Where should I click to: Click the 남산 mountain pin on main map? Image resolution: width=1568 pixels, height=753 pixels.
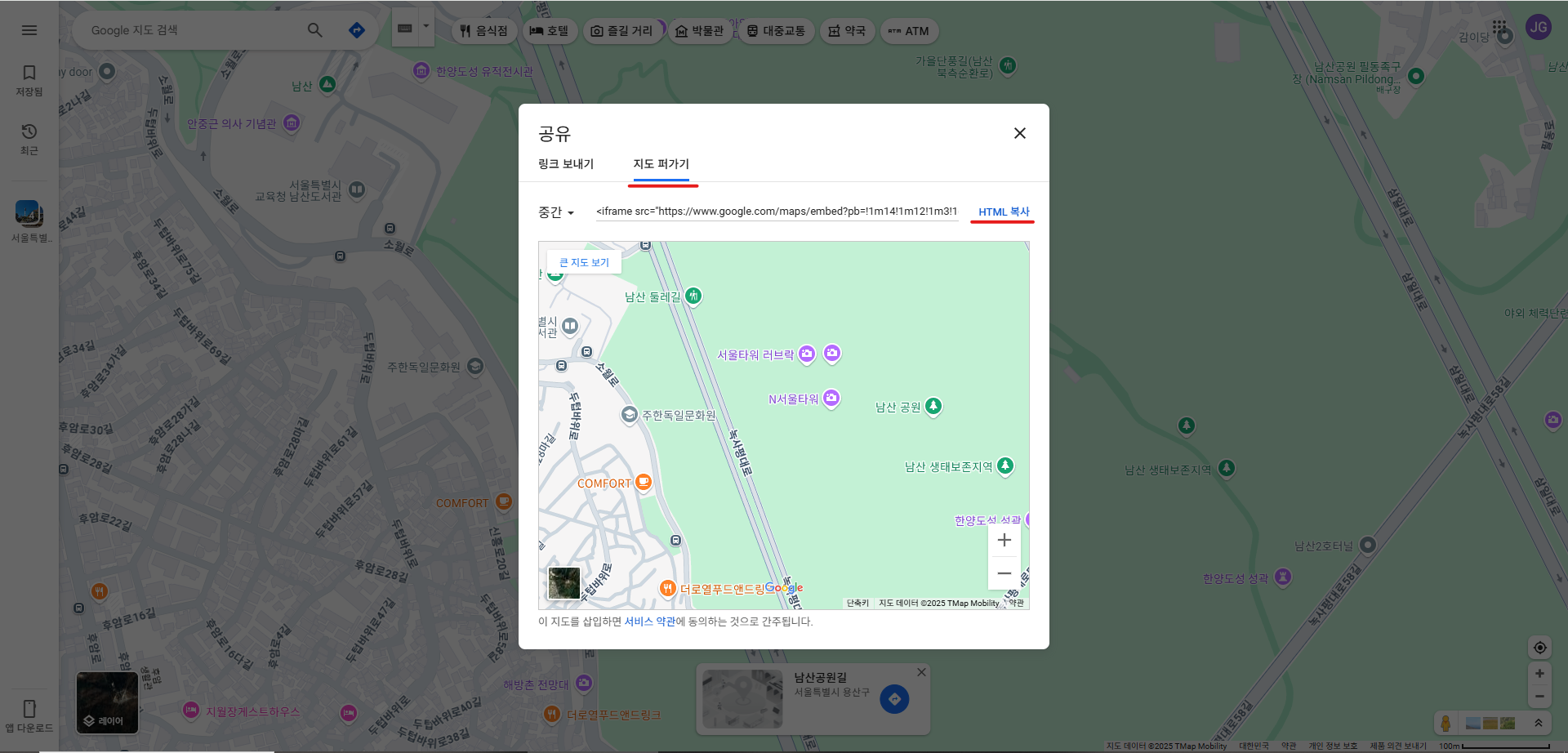pos(327,84)
